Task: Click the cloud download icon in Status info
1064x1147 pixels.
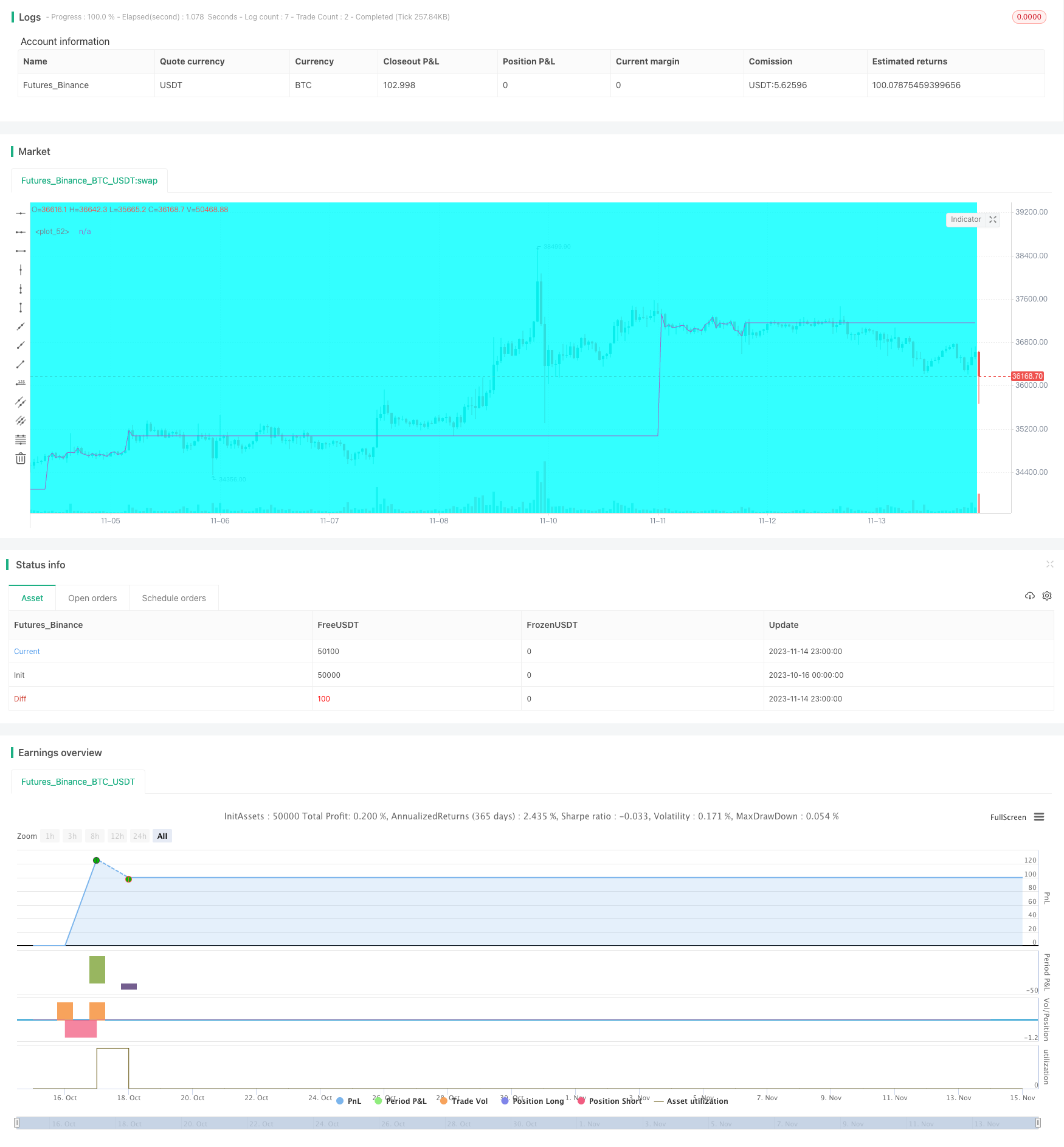Action: pos(1029,596)
